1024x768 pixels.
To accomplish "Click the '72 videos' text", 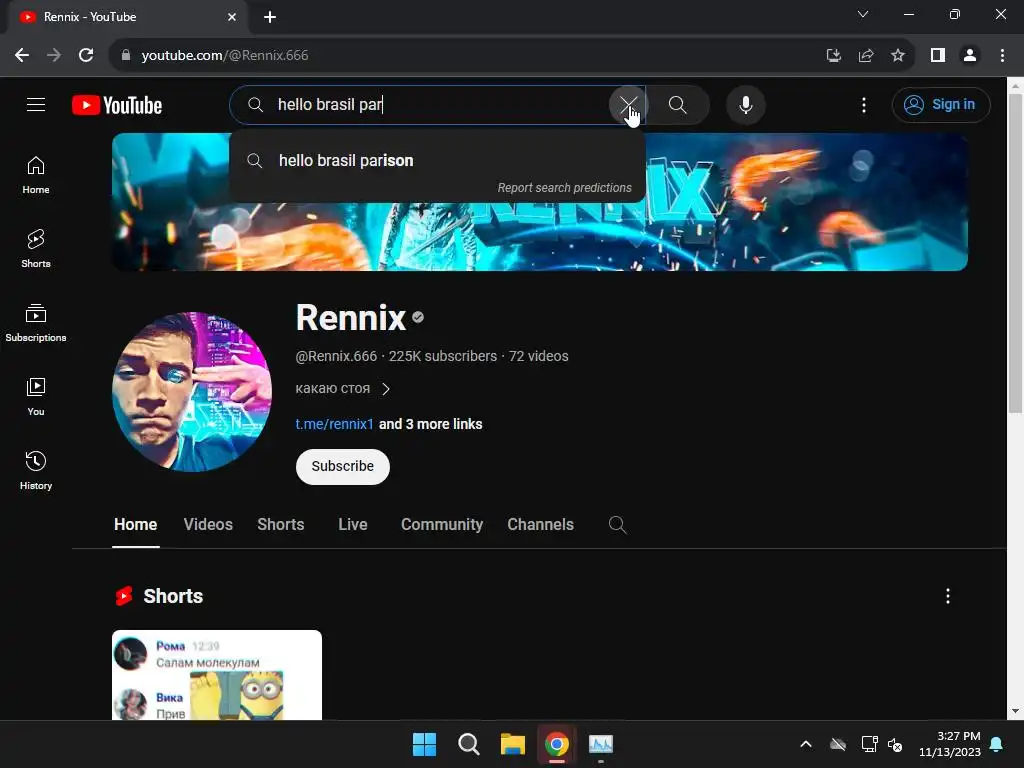I will [538, 357].
